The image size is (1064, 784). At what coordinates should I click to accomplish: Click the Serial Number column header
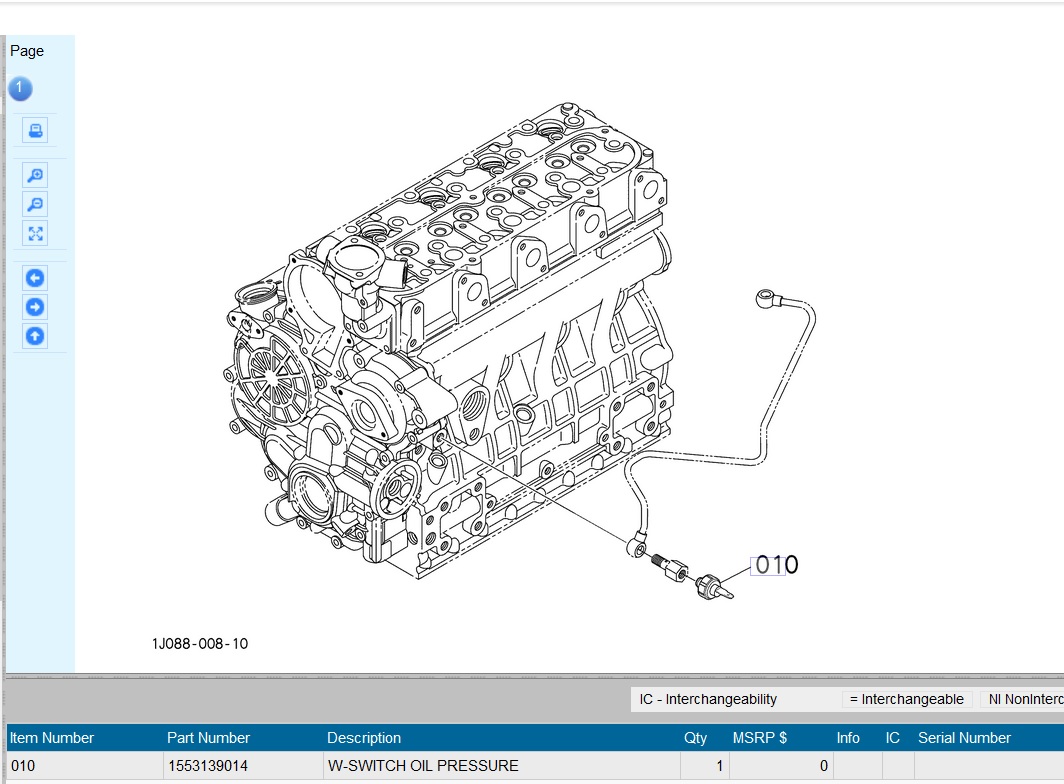[x=964, y=738]
